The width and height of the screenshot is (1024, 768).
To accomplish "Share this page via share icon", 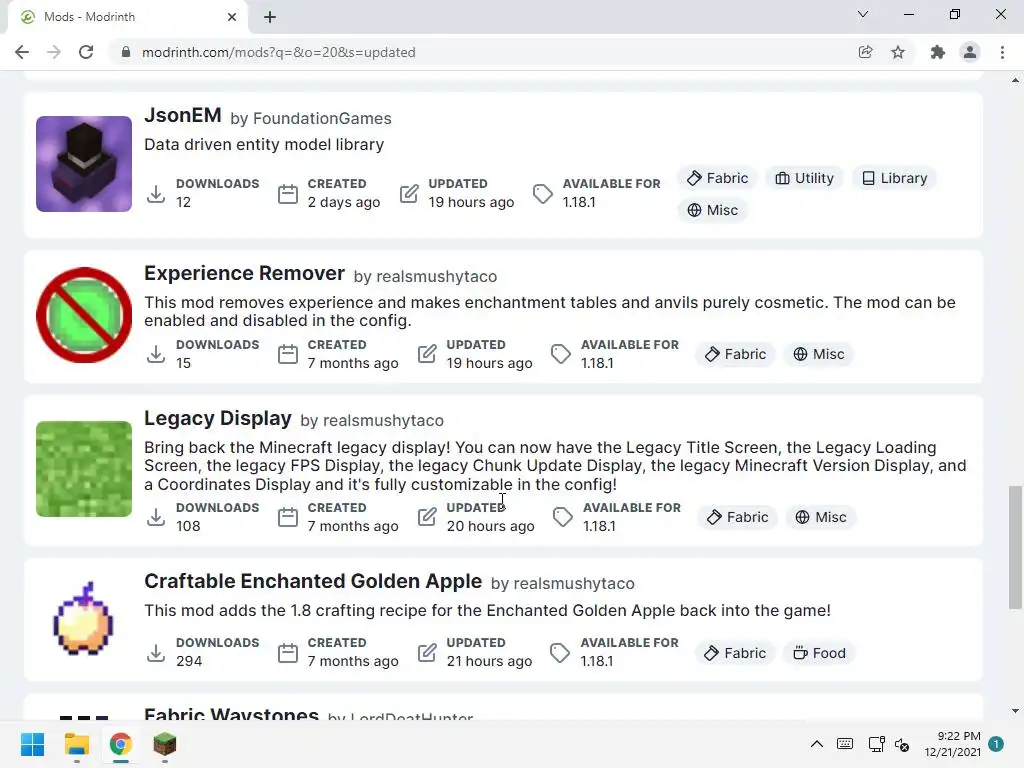I will 865,52.
